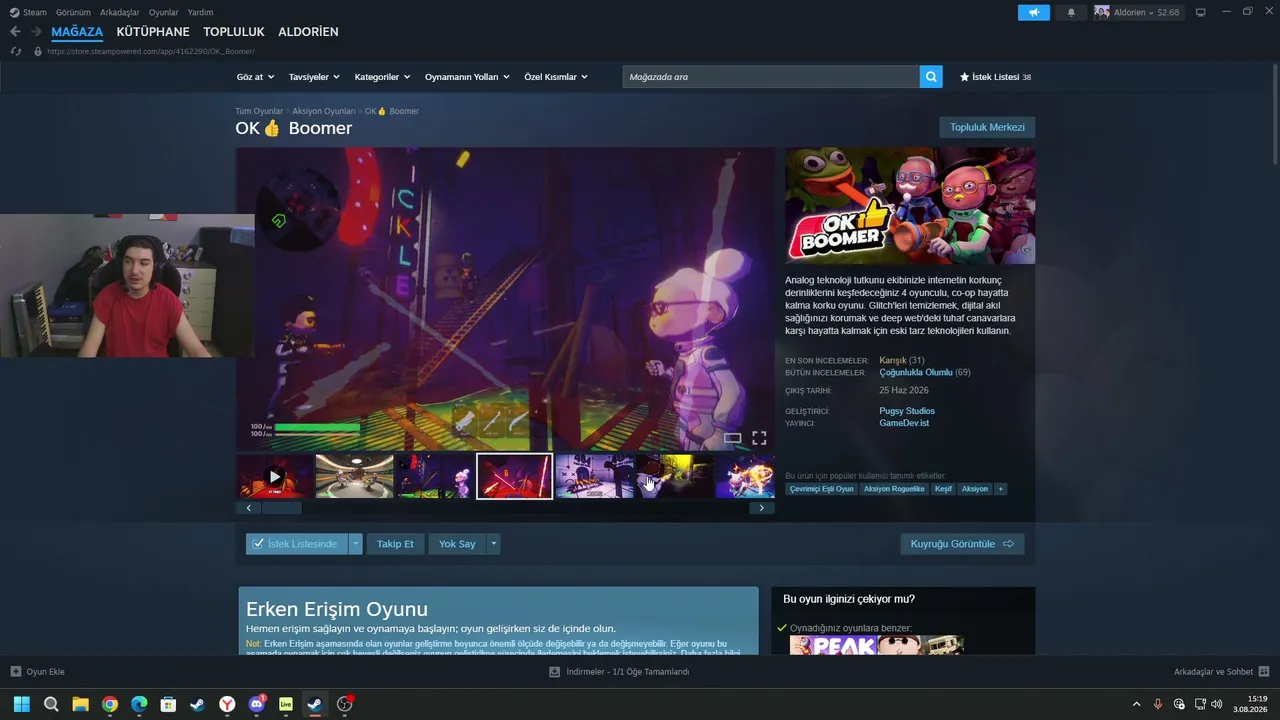
Task: Open the Görünüm menu
Action: pos(73,12)
